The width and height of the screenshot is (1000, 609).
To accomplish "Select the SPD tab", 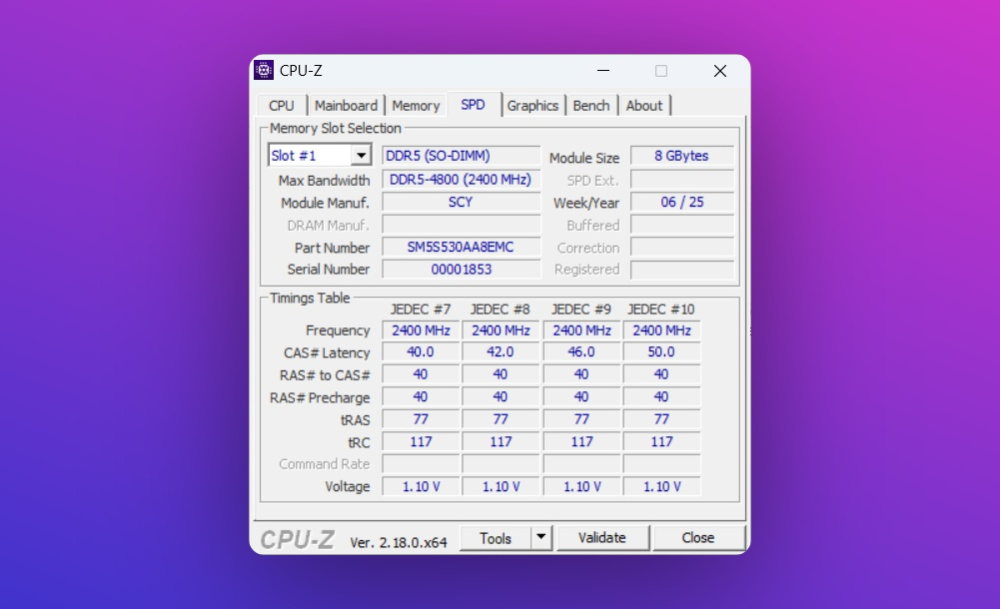I will (473, 105).
